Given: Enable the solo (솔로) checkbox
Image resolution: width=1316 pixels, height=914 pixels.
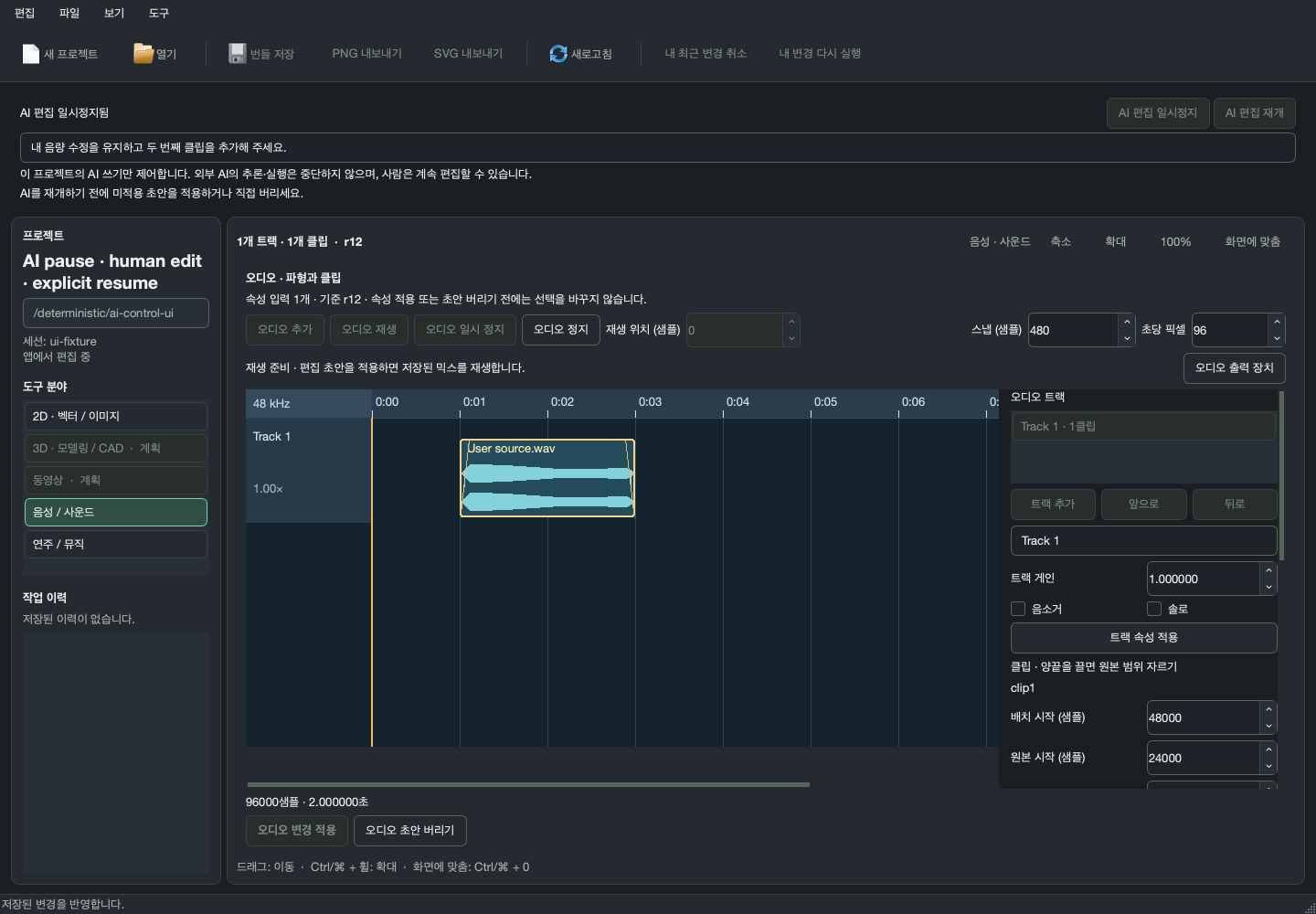Looking at the screenshot, I should tap(1154, 609).
